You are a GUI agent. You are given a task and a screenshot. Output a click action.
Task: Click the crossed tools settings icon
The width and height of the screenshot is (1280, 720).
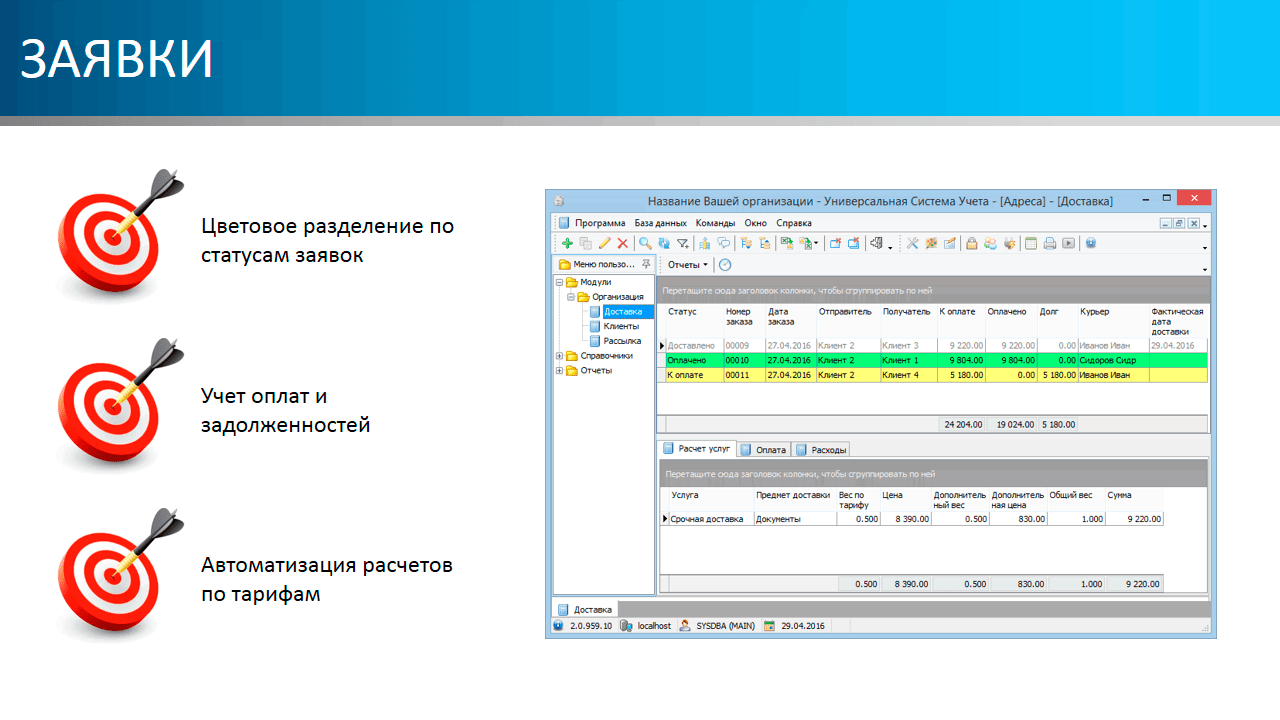tap(912, 243)
